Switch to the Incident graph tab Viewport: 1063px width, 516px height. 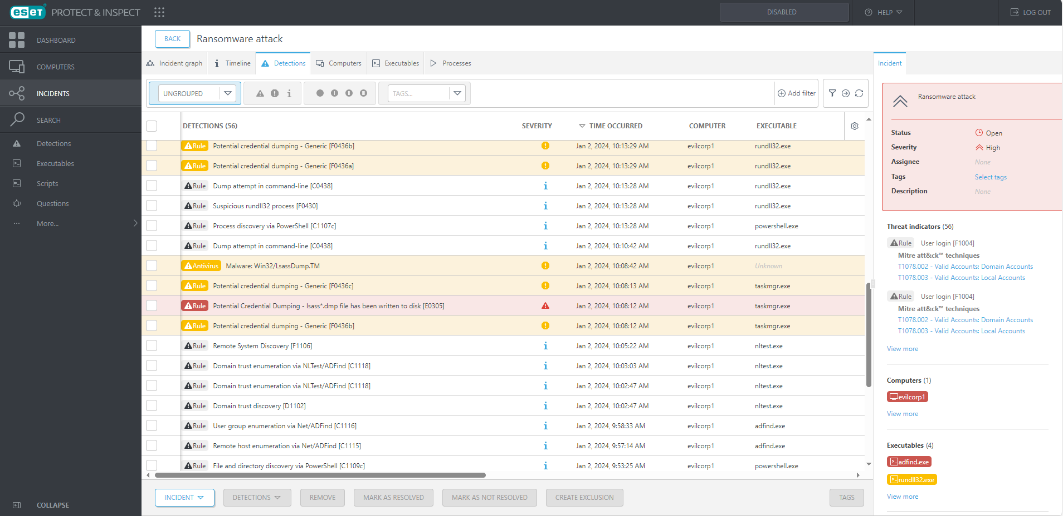click(x=175, y=63)
